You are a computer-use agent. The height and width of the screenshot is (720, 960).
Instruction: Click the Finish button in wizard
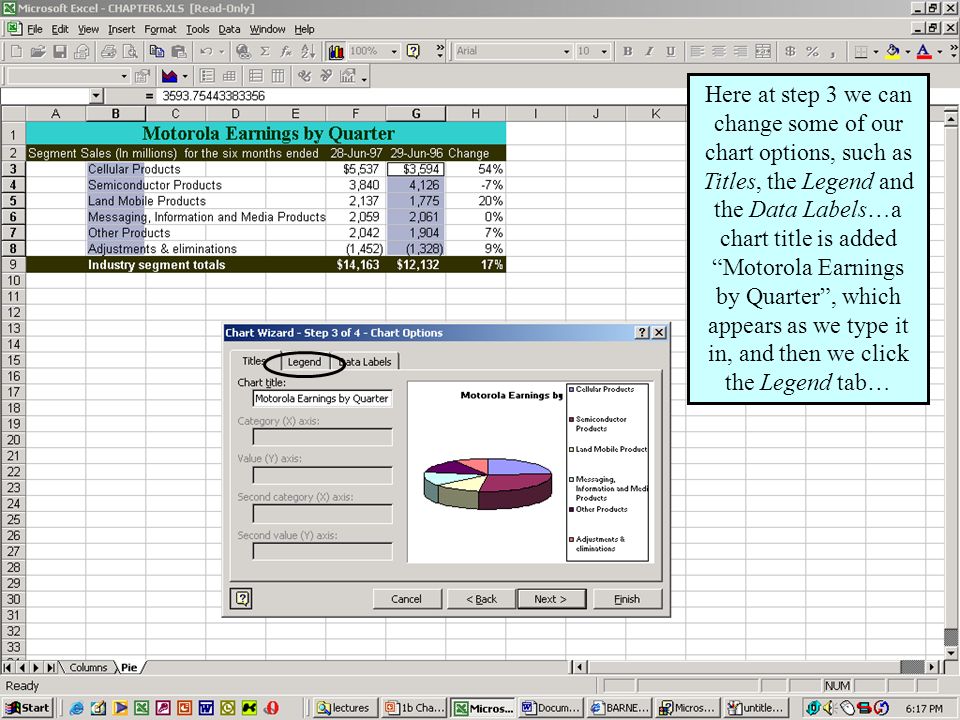tap(627, 599)
